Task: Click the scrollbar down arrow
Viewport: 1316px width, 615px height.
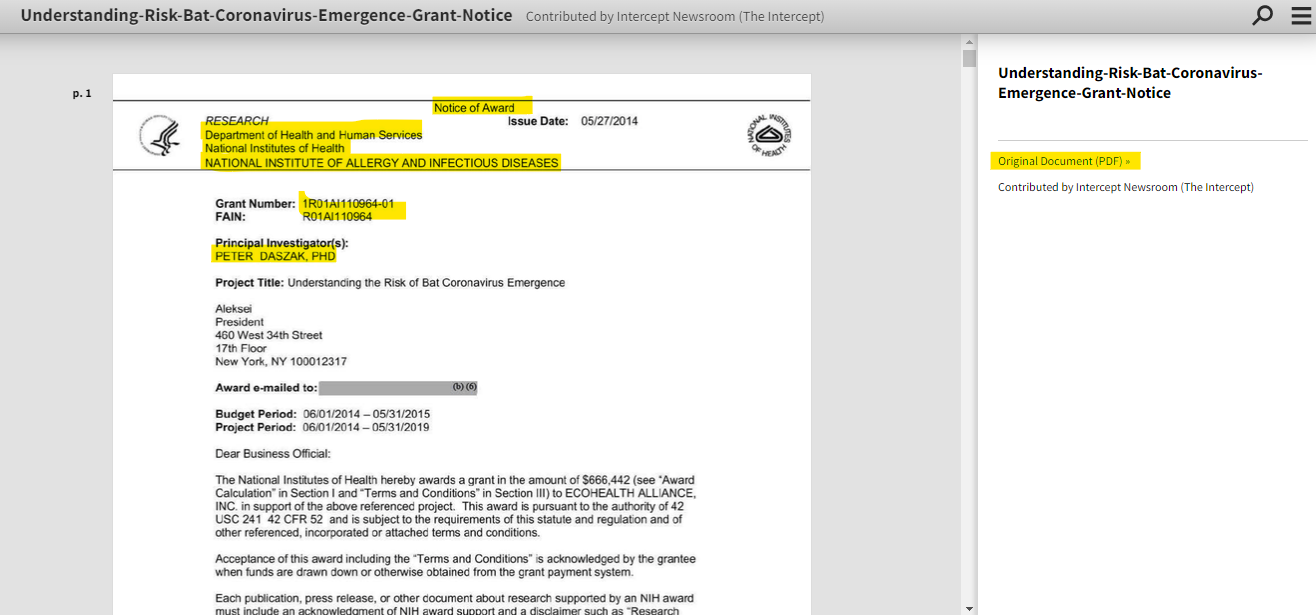Action: tap(969, 607)
